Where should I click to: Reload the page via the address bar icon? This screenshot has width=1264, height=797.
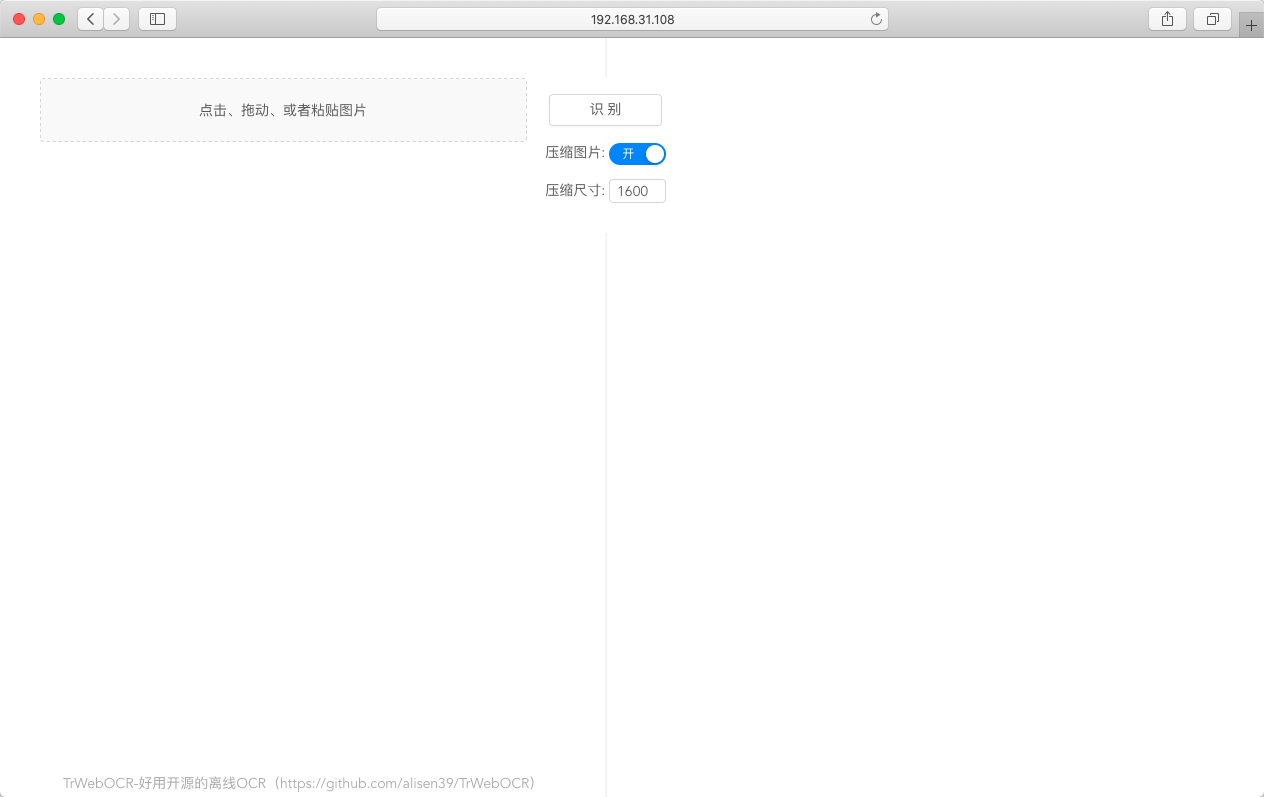coord(876,19)
